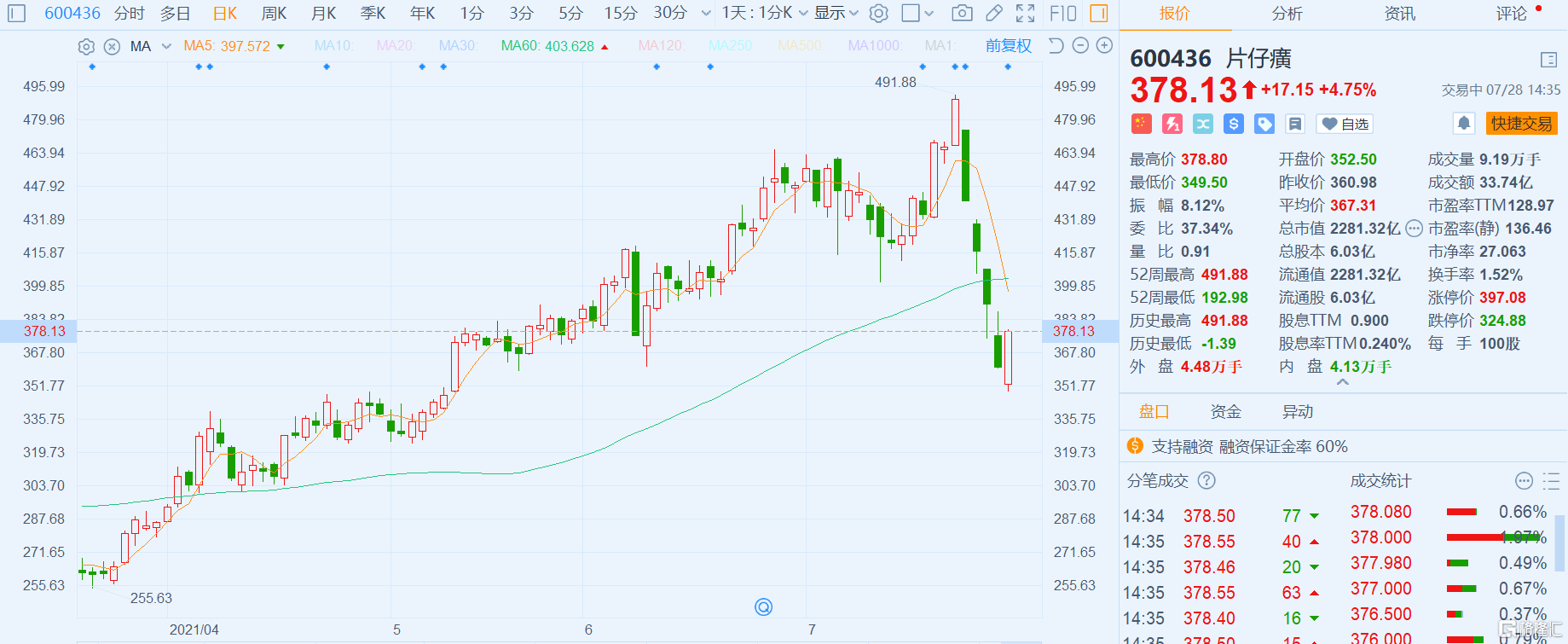The height and width of the screenshot is (644, 1568).
Task: Set a price alert with bell icon
Action: pyautogui.click(x=1464, y=124)
